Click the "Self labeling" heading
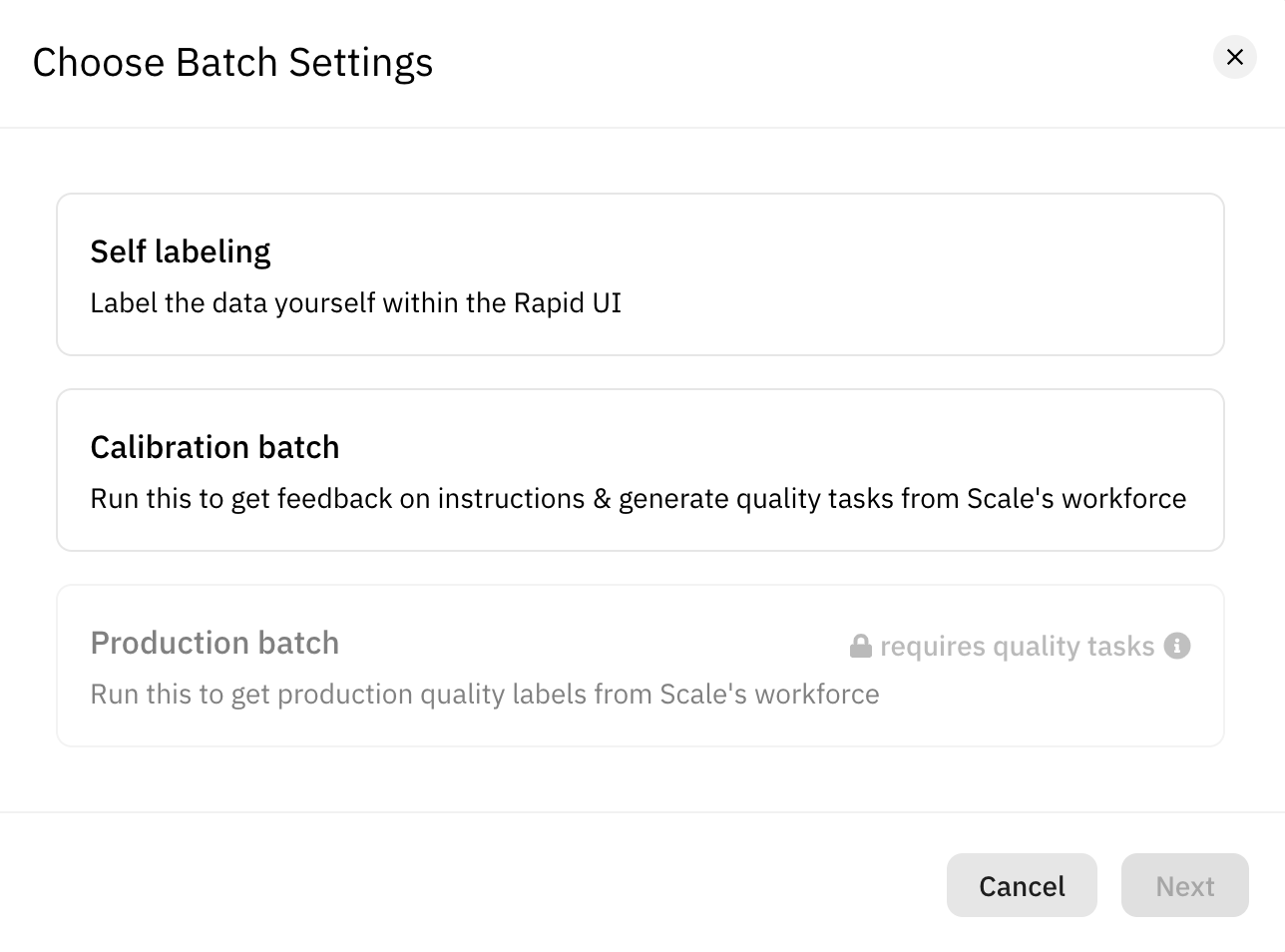The height and width of the screenshot is (952, 1285). 181,251
